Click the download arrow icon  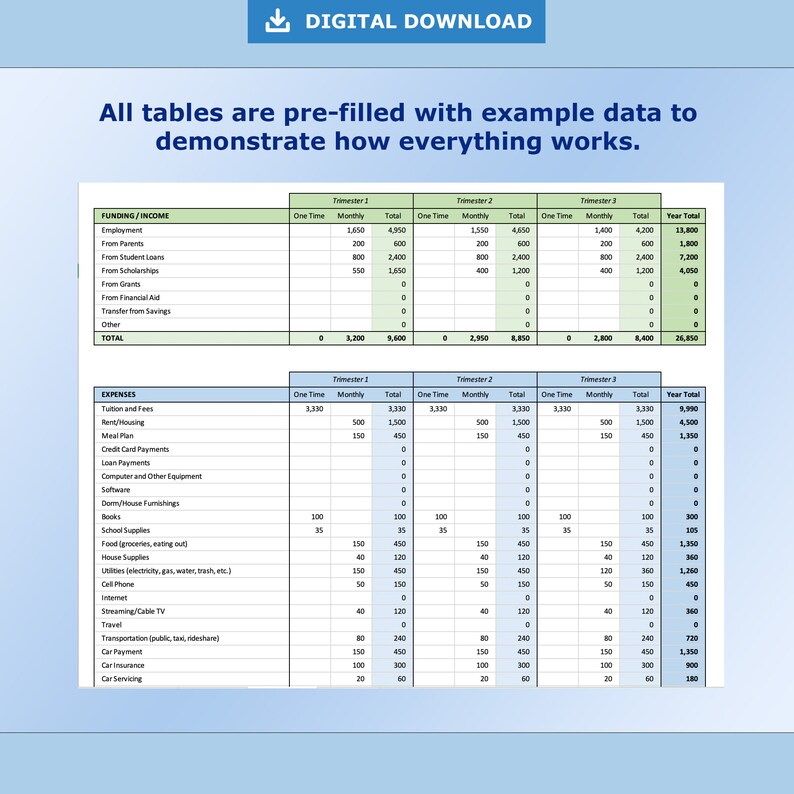pos(277,21)
